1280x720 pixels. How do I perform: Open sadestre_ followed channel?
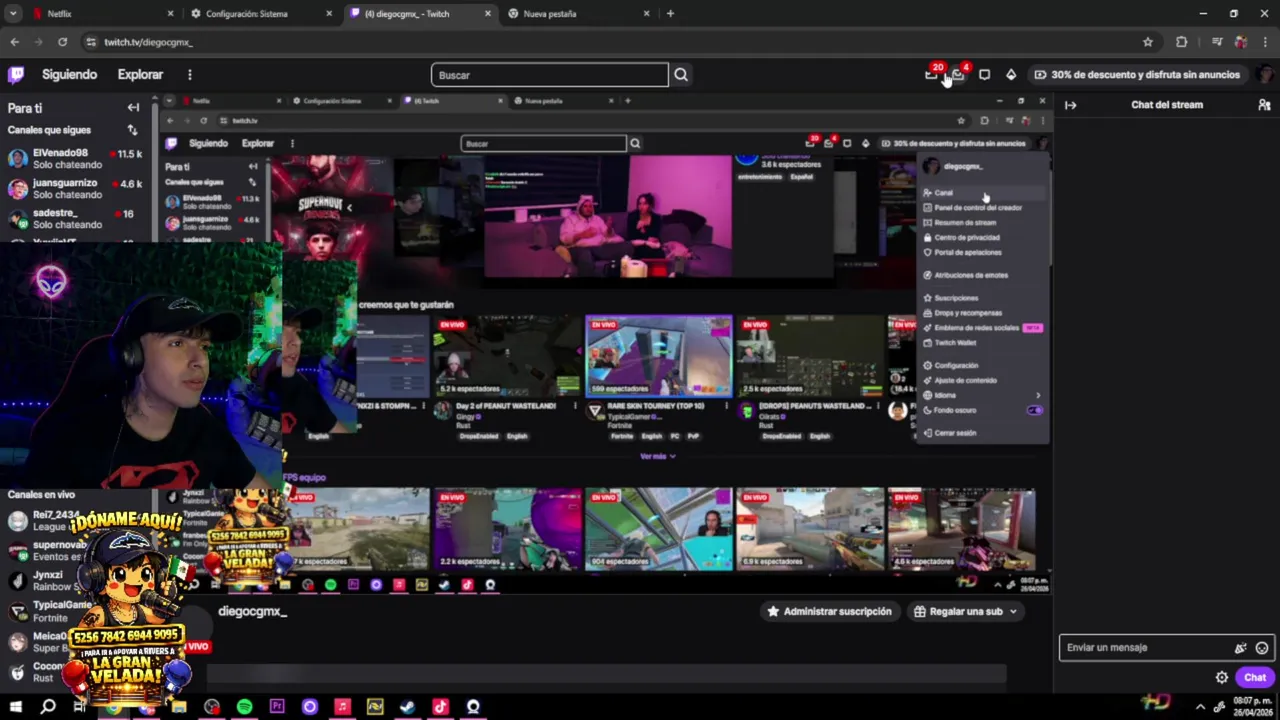(75, 219)
